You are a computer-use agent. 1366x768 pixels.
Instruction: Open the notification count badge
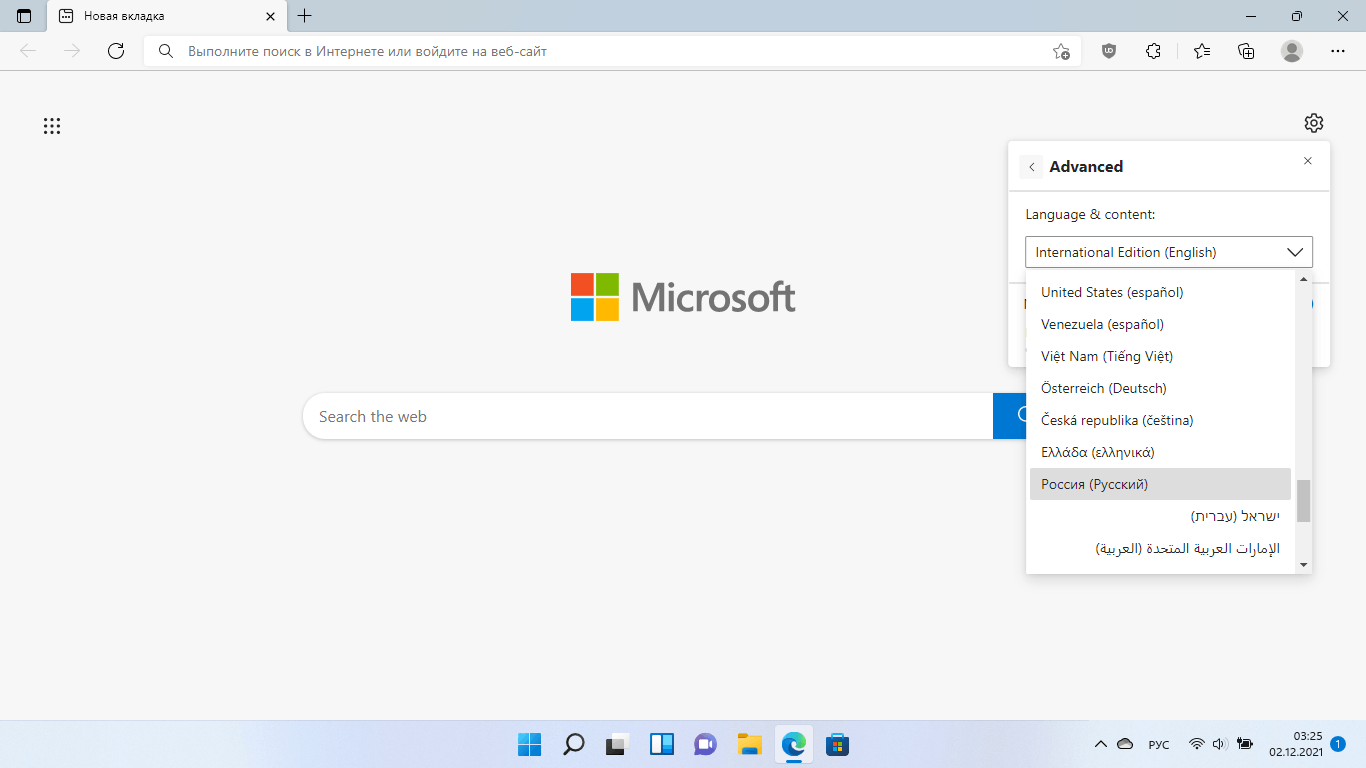1338,743
